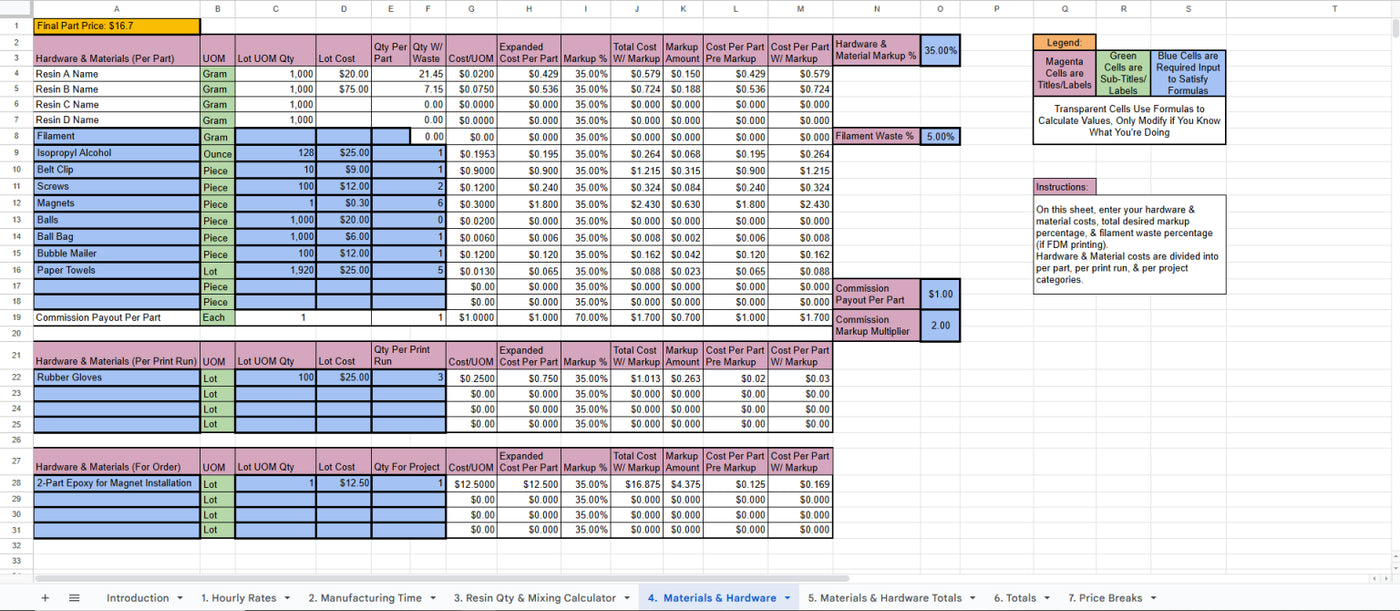The height and width of the screenshot is (611, 1400).
Task: Click the add new sheet plus icon
Action: (45, 598)
